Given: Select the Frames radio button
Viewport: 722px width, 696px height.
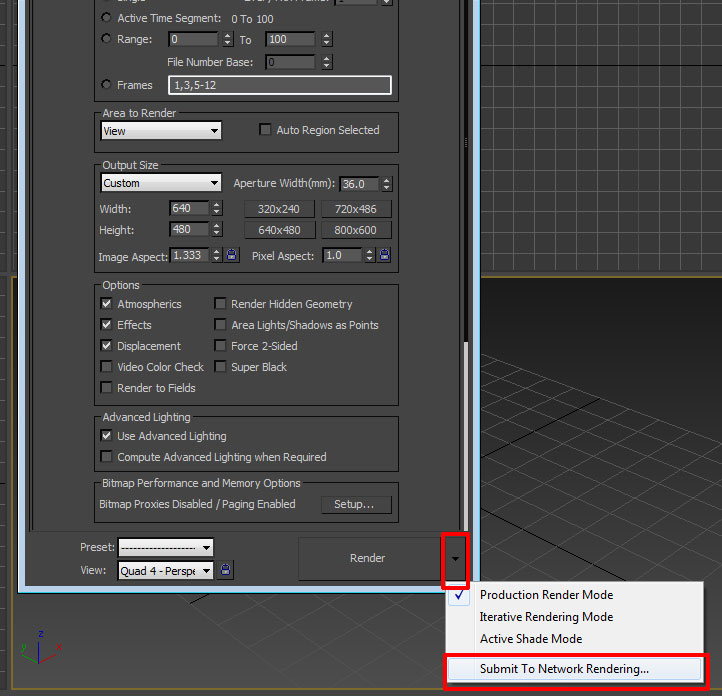Looking at the screenshot, I should (x=106, y=84).
